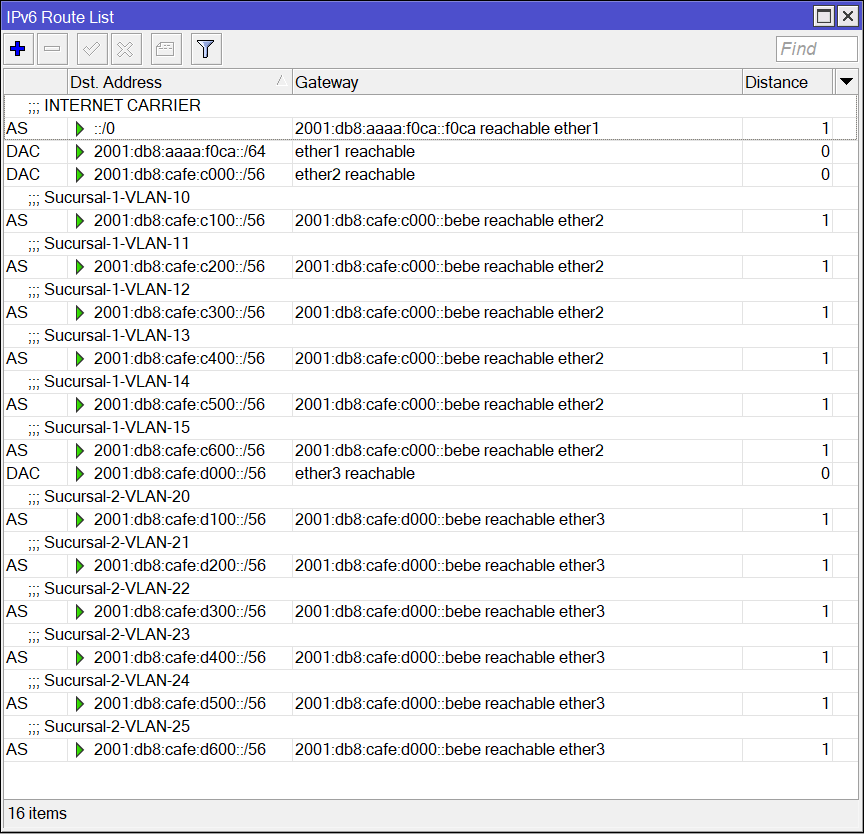Image resolution: width=864 pixels, height=834 pixels.
Task: Sort by the Gateway column header
Action: [515, 82]
